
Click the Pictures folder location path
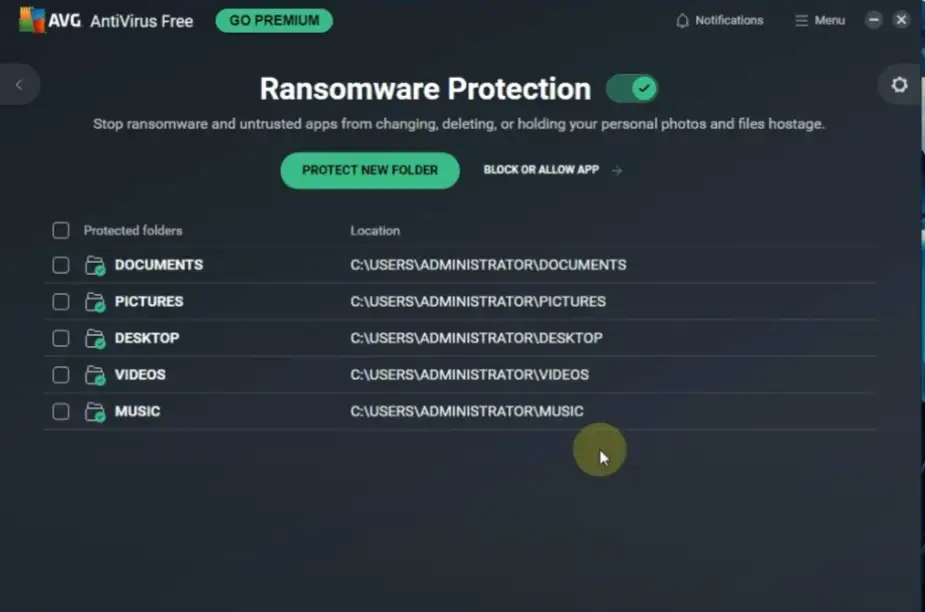click(477, 302)
